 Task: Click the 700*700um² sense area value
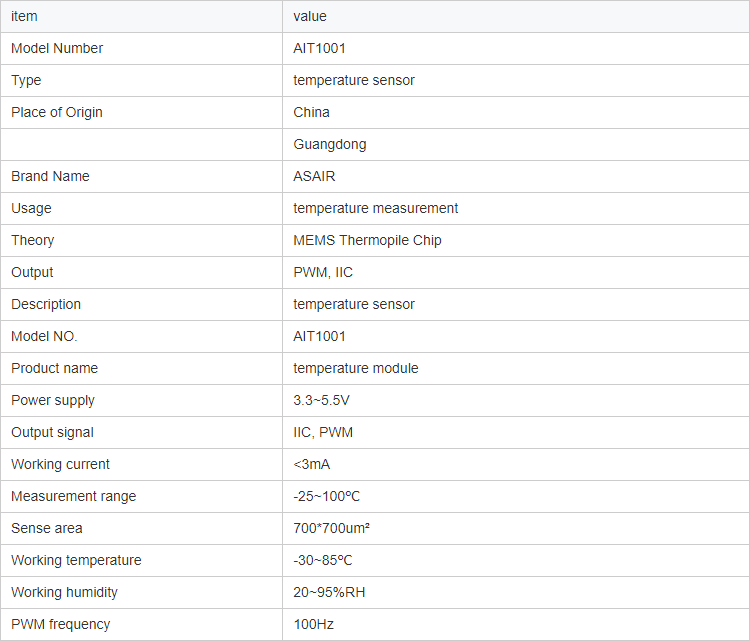point(332,528)
